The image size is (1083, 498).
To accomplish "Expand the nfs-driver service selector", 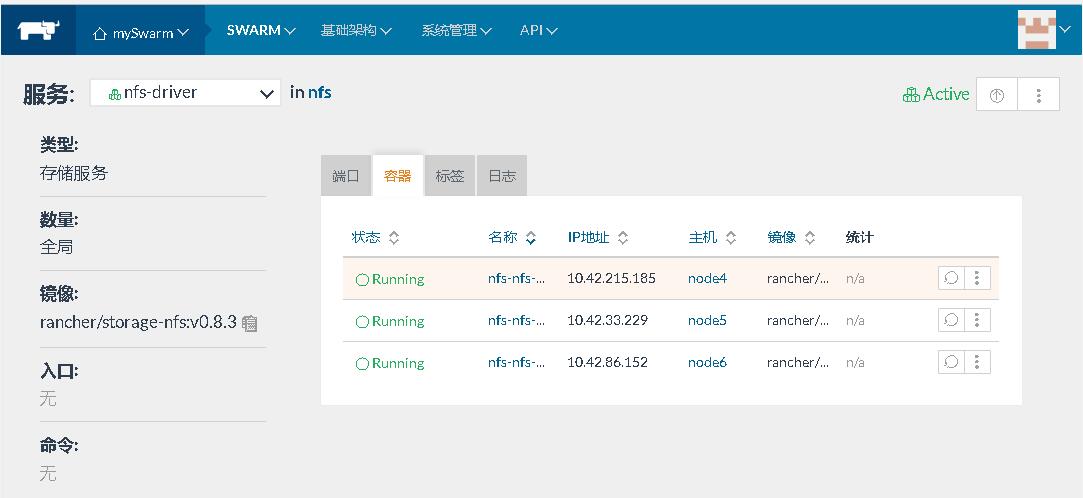I will [185, 93].
